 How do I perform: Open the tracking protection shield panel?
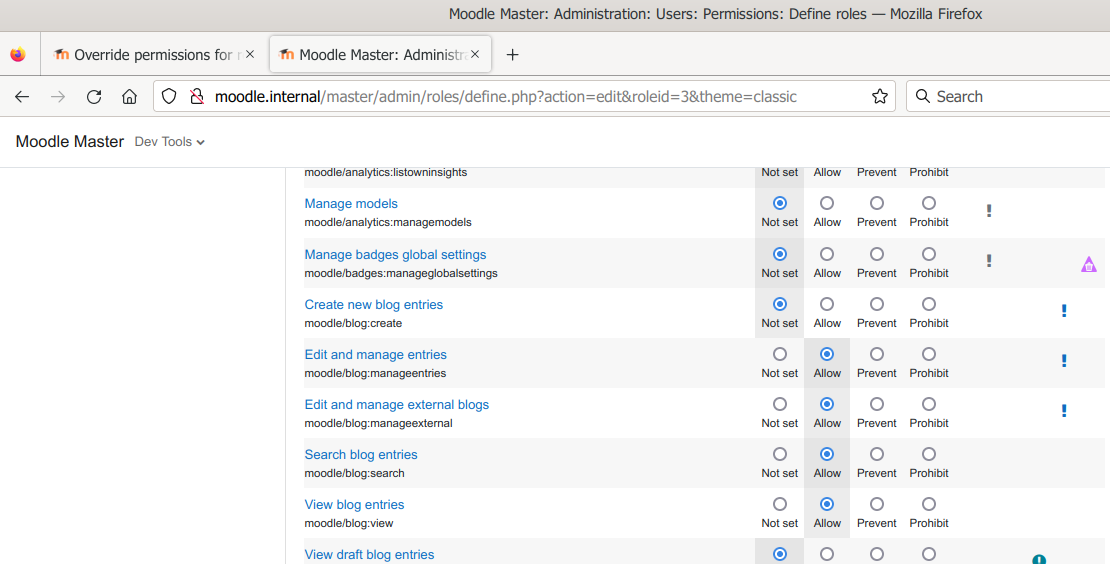click(168, 96)
